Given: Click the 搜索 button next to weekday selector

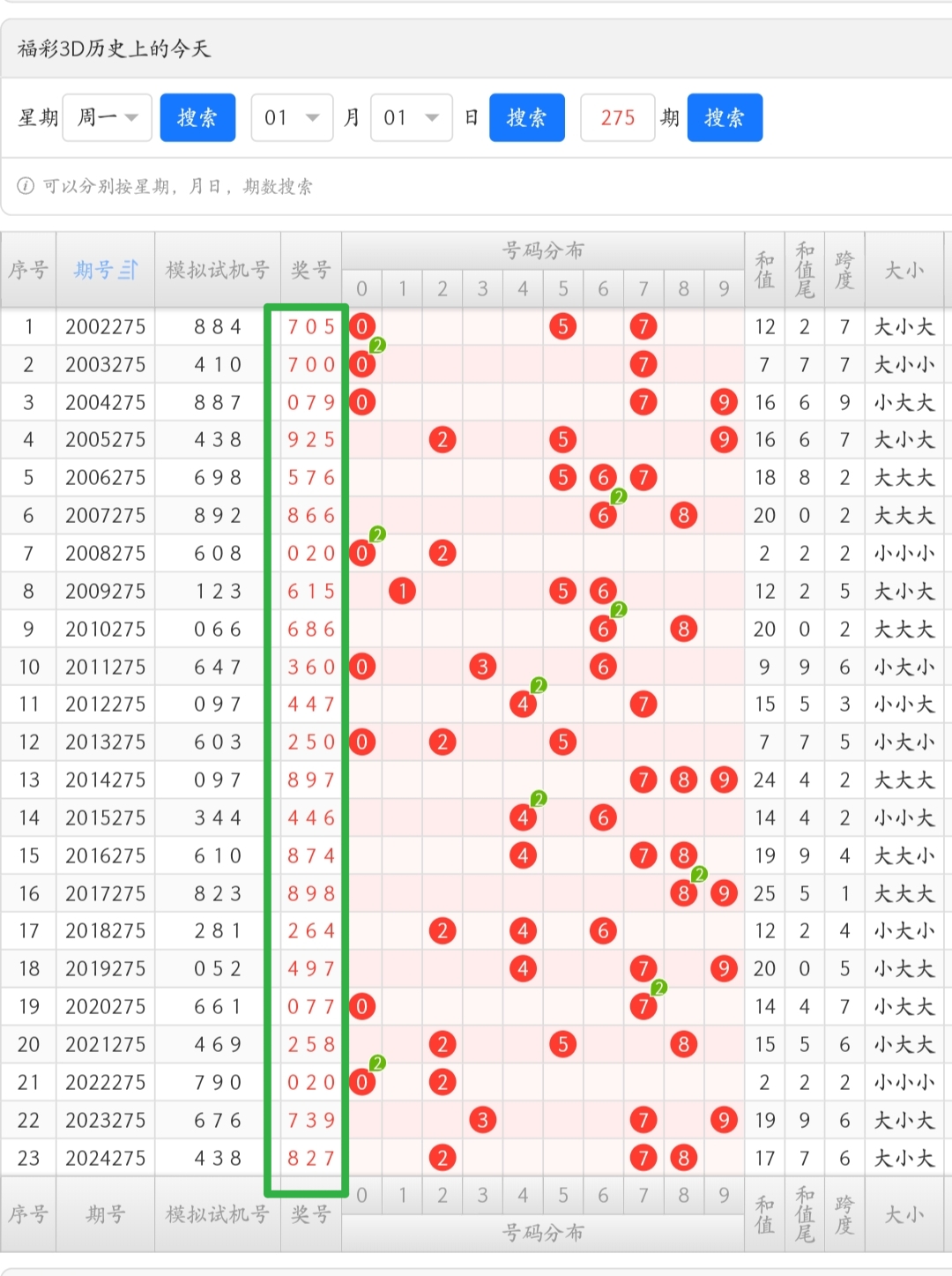Looking at the screenshot, I should click(x=197, y=117).
